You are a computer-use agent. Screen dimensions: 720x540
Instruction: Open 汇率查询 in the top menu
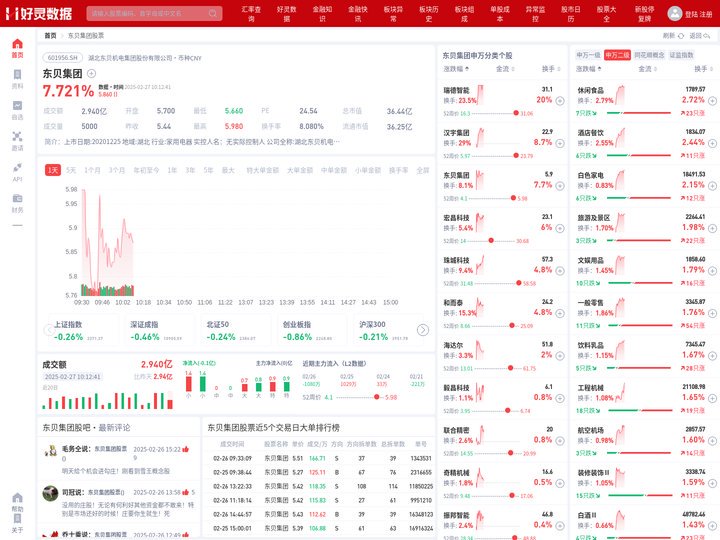251,14
